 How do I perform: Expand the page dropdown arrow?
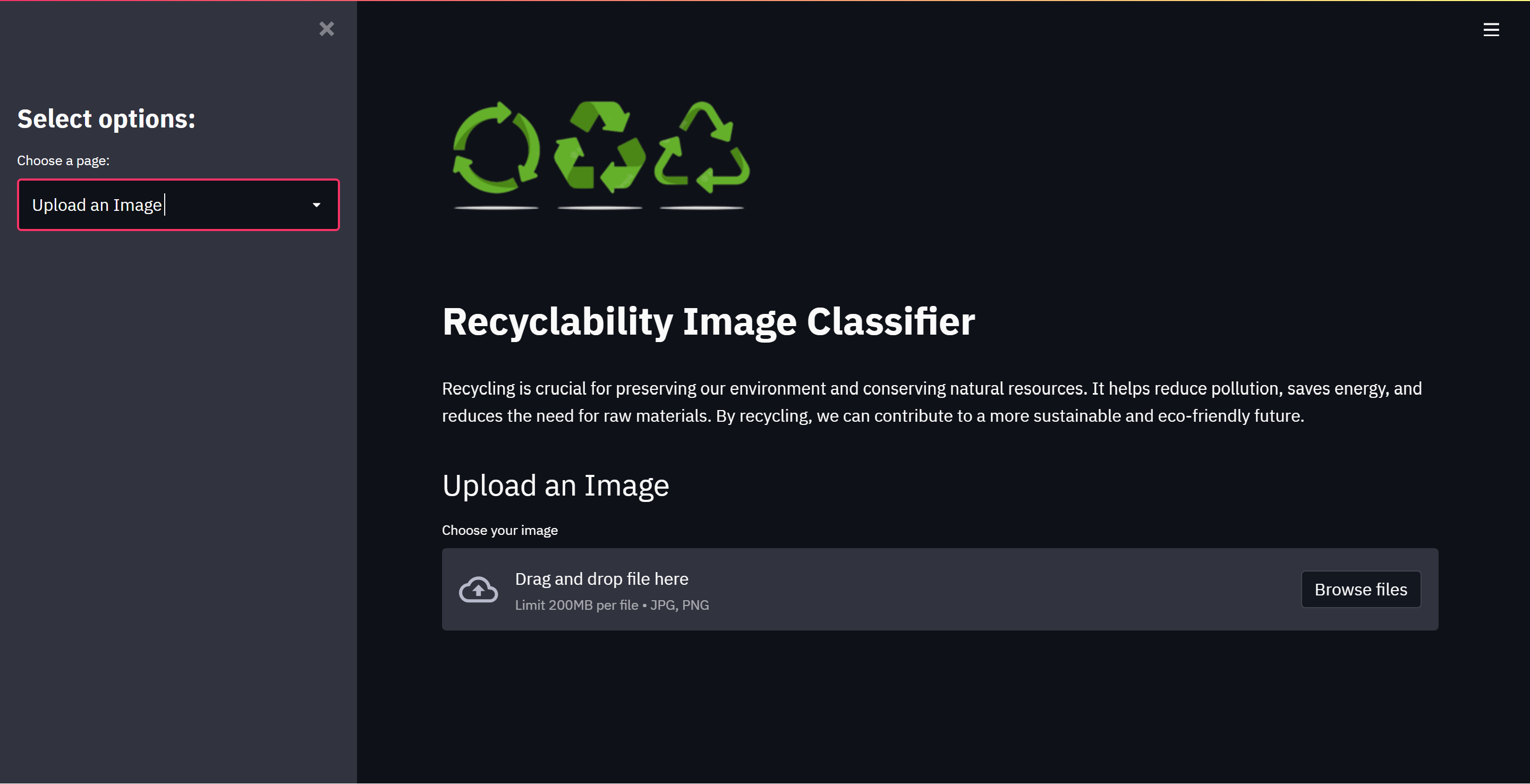click(x=317, y=205)
